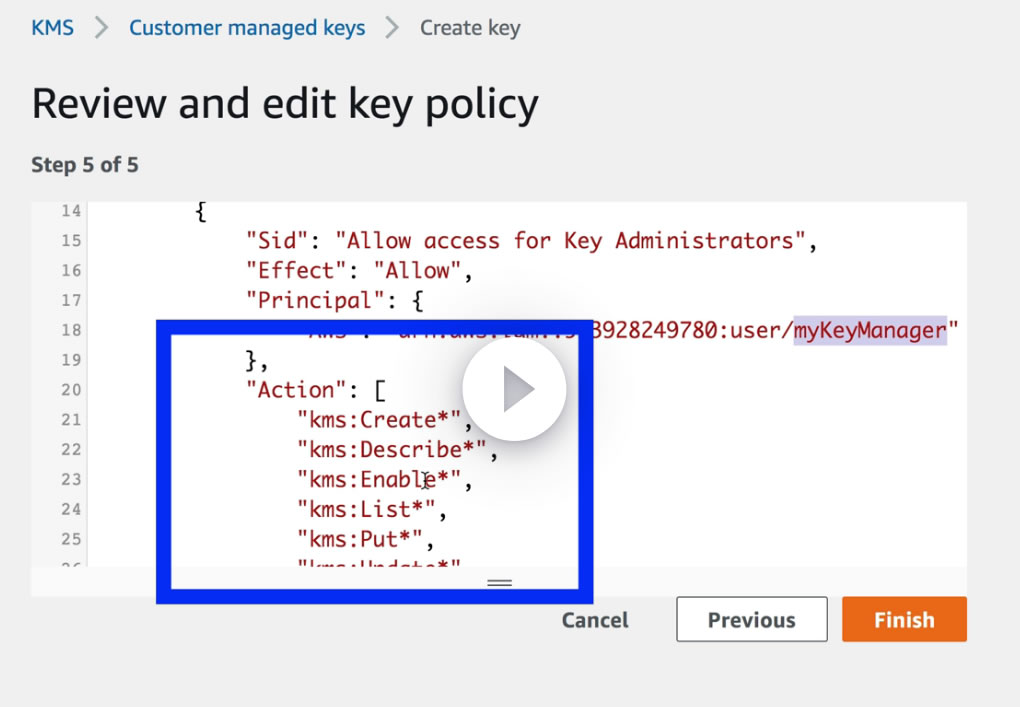Click the "Principal" line in editor

(335, 300)
